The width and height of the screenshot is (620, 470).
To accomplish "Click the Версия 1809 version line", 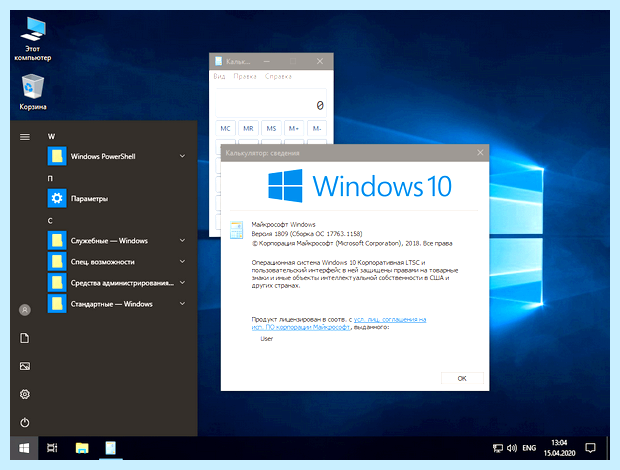I will (307, 234).
